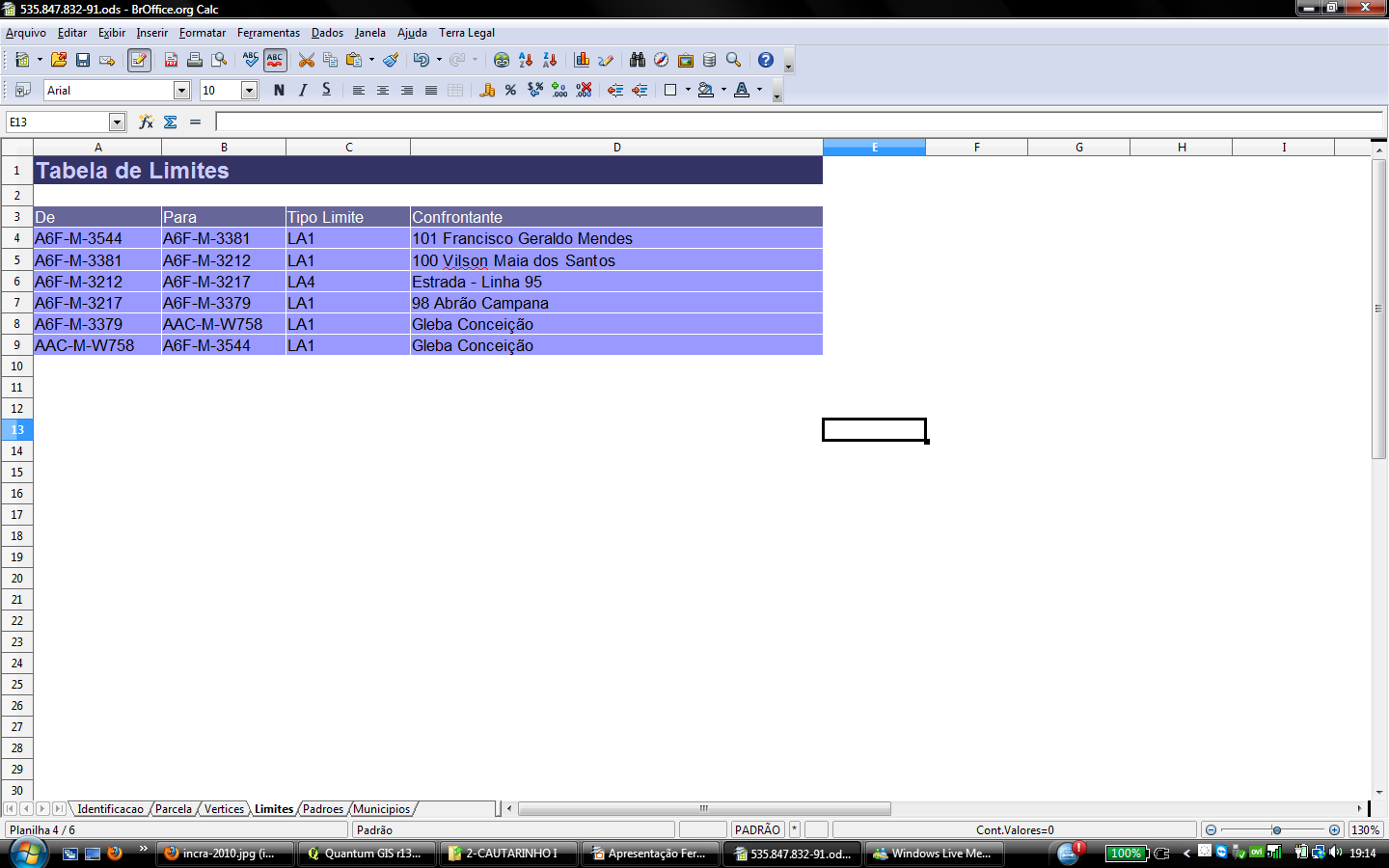
Task: Switch to the Municipios sheet tab
Action: click(x=382, y=809)
